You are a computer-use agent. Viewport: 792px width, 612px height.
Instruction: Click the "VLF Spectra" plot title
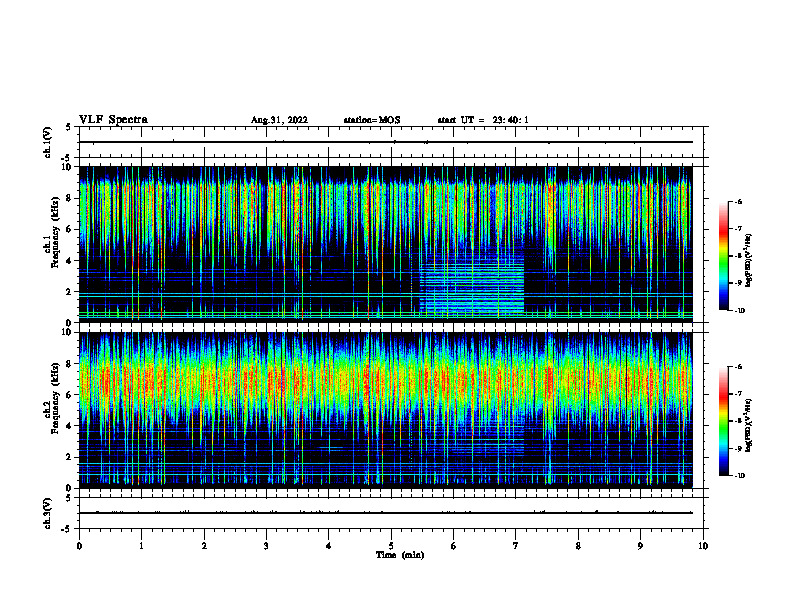[x=113, y=120]
